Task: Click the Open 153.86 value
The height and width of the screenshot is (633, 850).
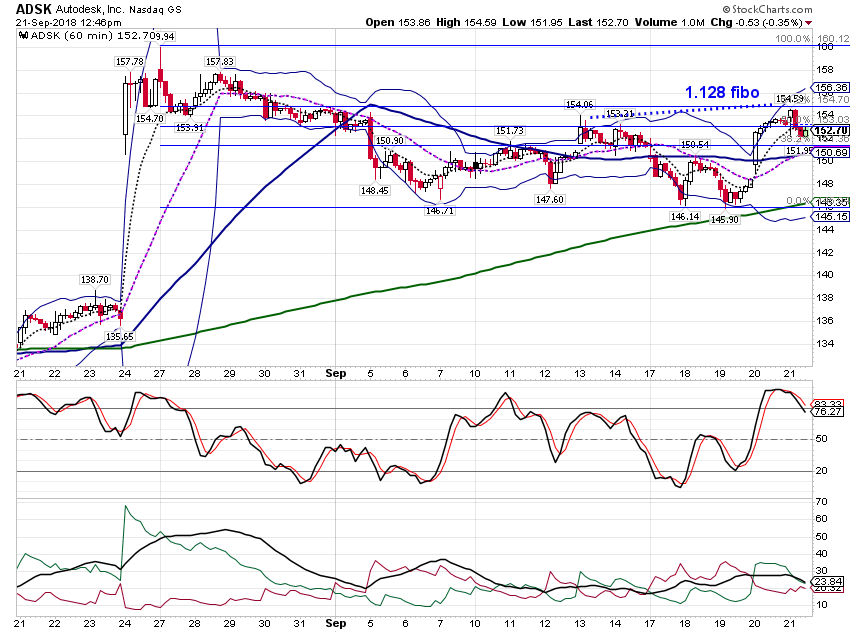Action: pyautogui.click(x=398, y=22)
